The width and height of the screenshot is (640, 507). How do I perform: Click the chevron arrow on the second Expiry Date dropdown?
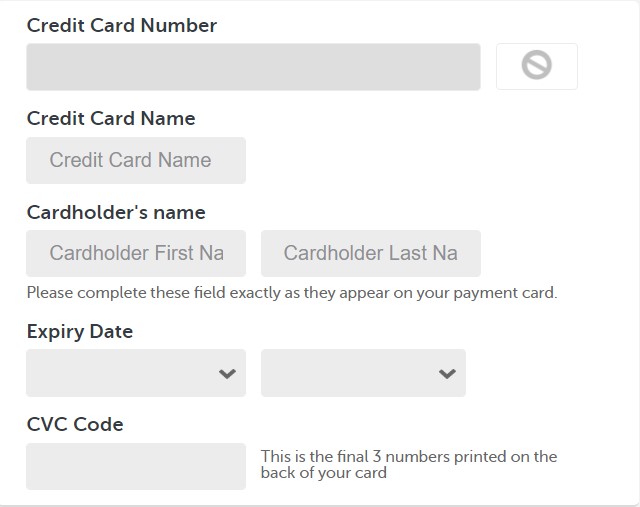coord(447,374)
